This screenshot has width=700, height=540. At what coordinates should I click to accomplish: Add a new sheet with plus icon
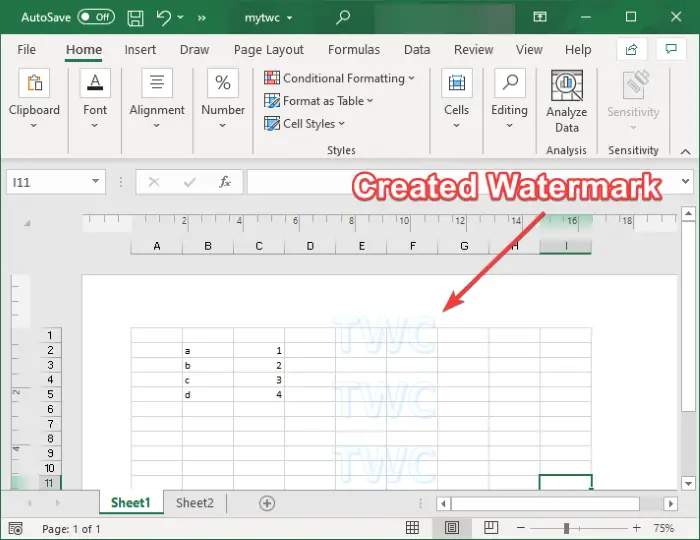point(267,503)
